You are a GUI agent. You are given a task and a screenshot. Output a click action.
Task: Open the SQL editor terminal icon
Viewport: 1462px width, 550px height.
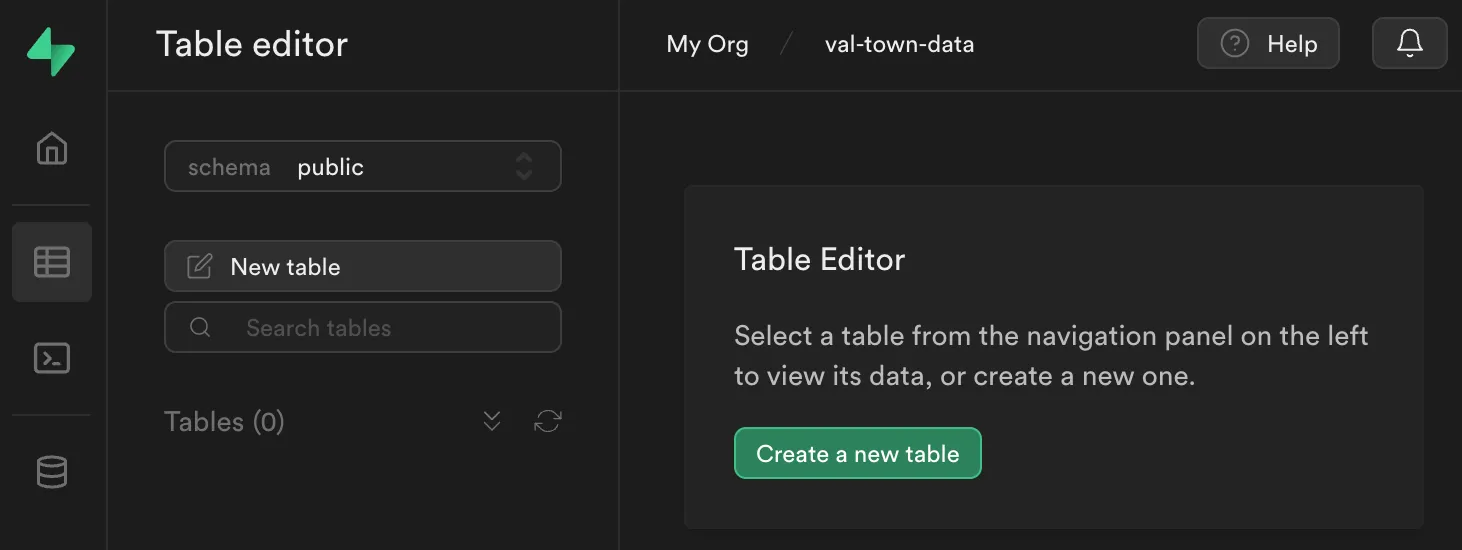tap(52, 358)
